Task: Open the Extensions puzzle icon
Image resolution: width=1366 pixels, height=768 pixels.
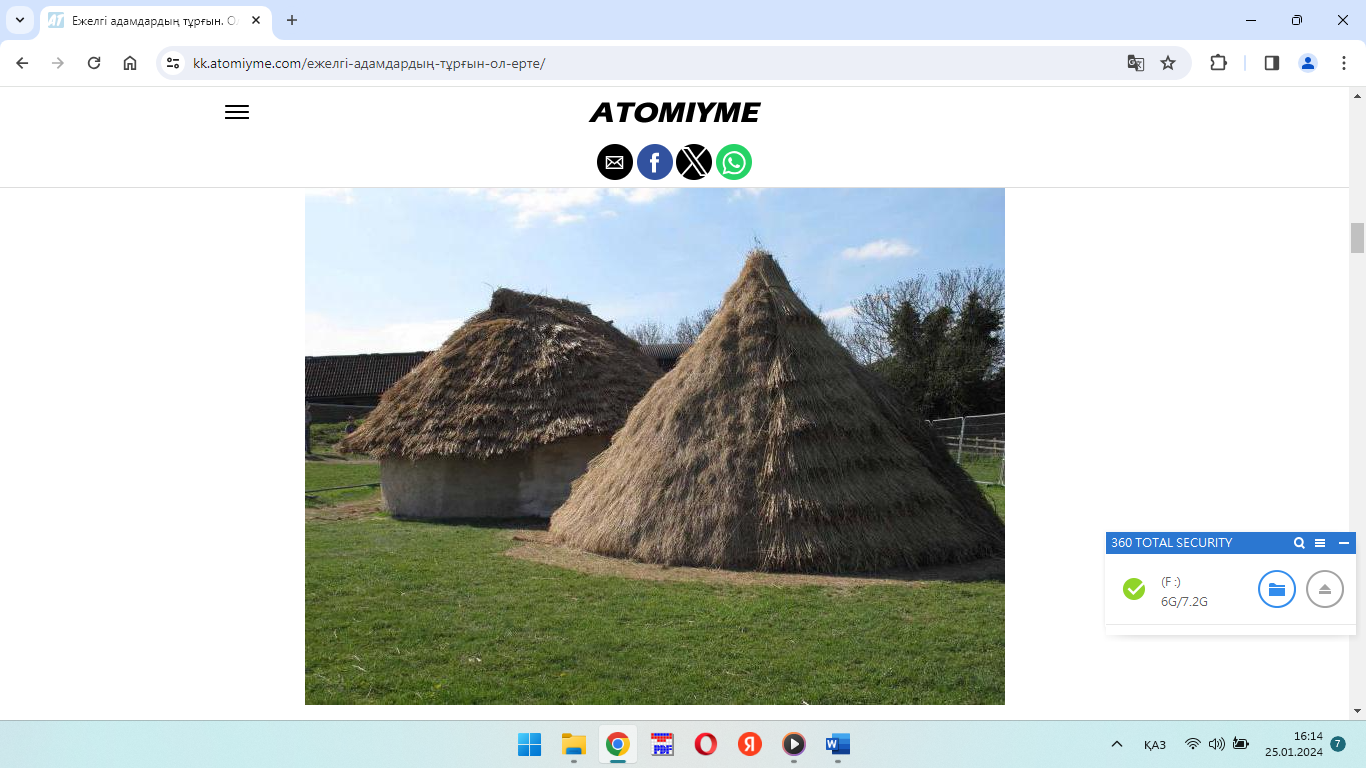Action: coord(1218,63)
